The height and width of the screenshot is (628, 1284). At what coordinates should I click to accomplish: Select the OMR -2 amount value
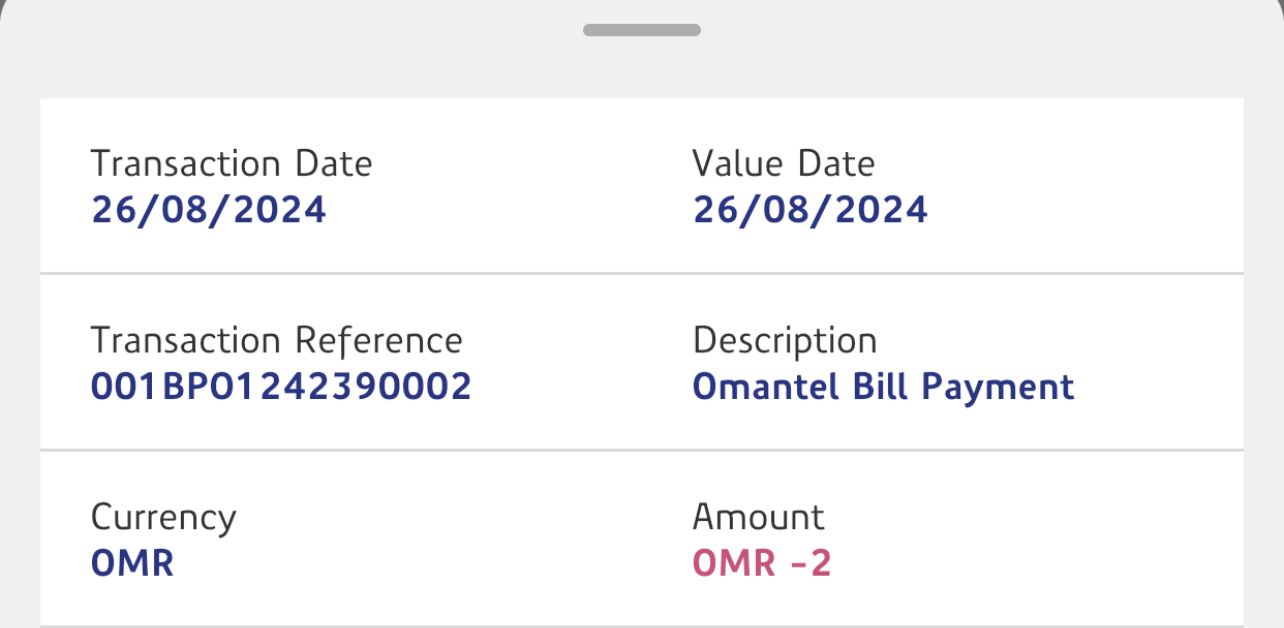coord(762,564)
